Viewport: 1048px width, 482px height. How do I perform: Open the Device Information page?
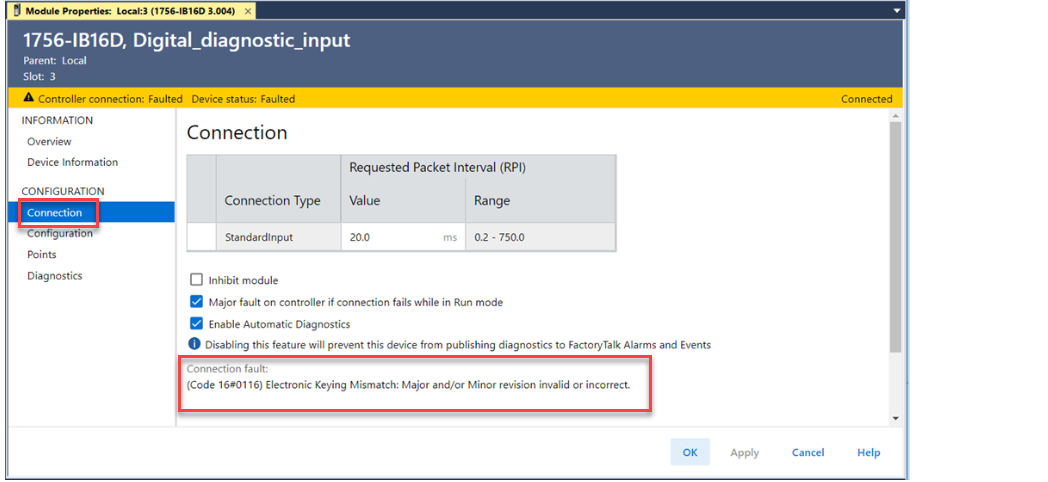click(72, 162)
